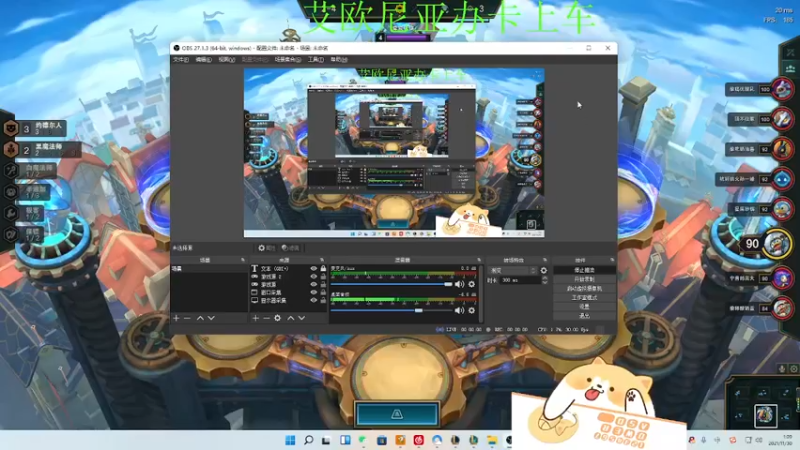Open the 编辑 menu

coord(203,60)
